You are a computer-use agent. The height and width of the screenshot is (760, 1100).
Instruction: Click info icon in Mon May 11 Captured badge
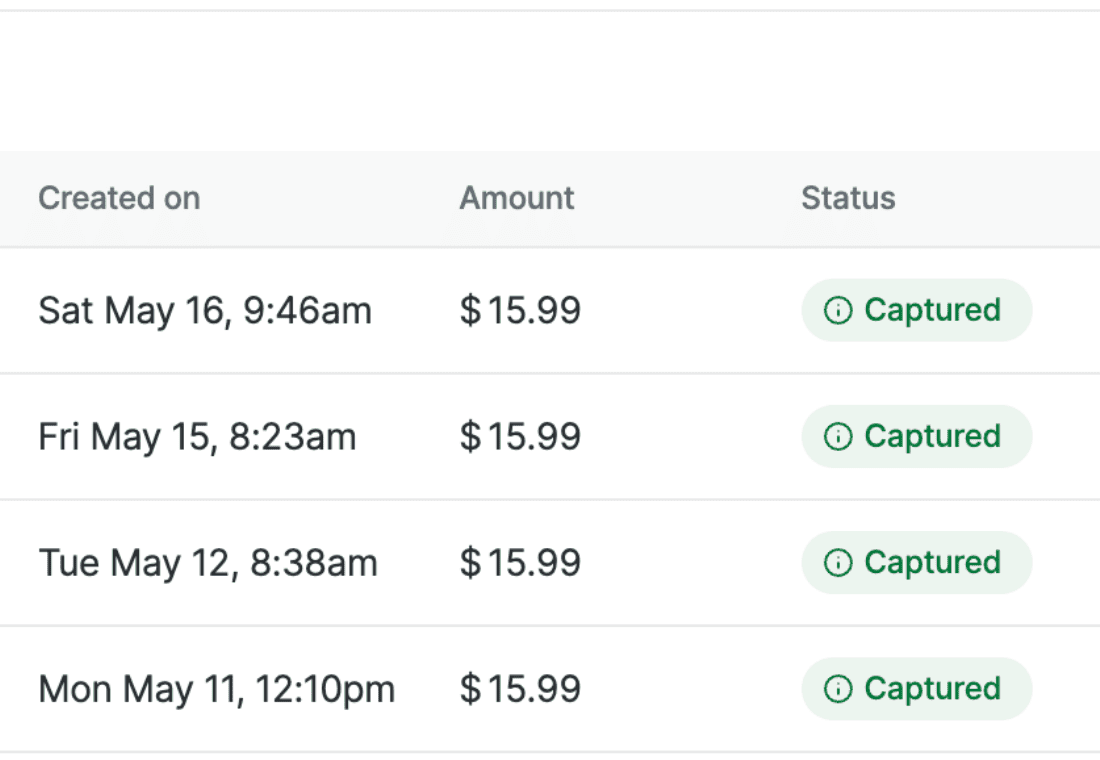pos(838,689)
